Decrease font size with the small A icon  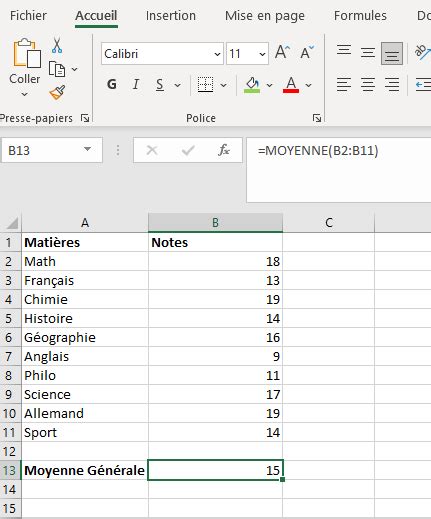pyautogui.click(x=307, y=52)
